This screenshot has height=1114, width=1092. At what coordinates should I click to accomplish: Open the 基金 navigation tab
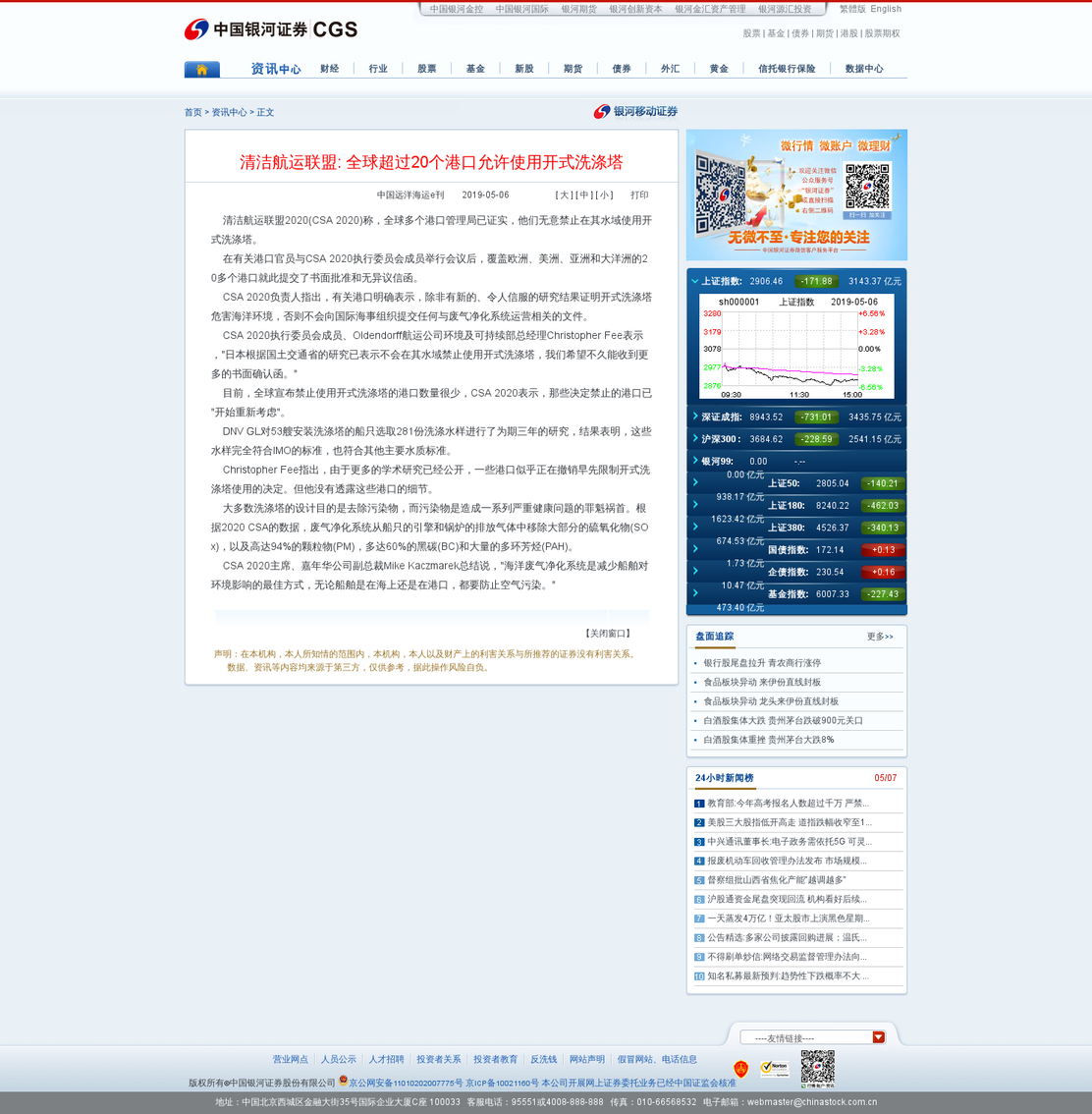point(475,69)
